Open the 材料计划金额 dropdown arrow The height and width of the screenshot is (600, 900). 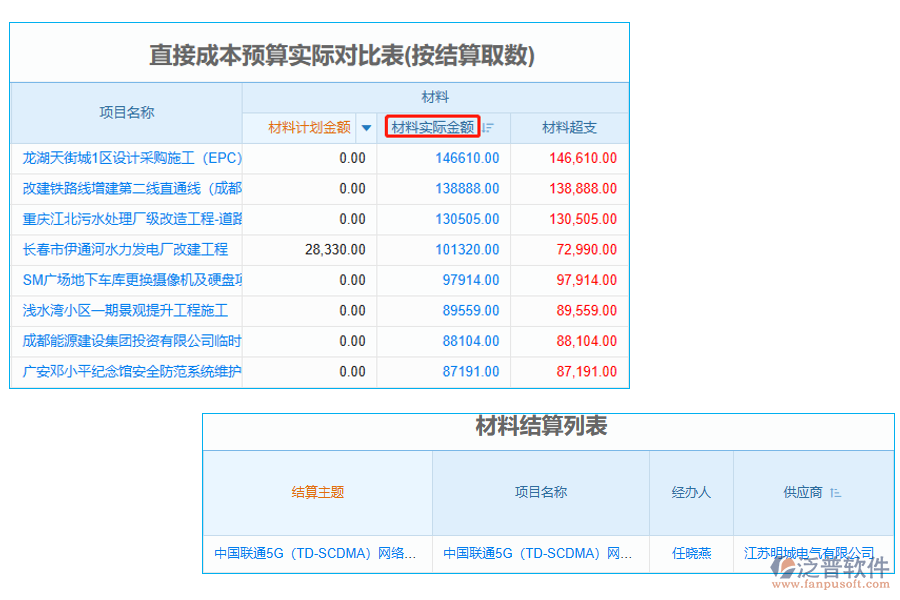click(367, 127)
